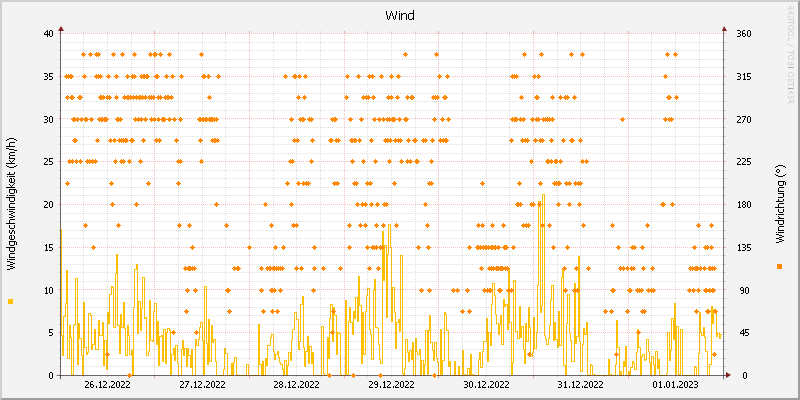Viewport: 800px width, 400px height.
Task: Click the left axis value 15
Action: click(49, 247)
